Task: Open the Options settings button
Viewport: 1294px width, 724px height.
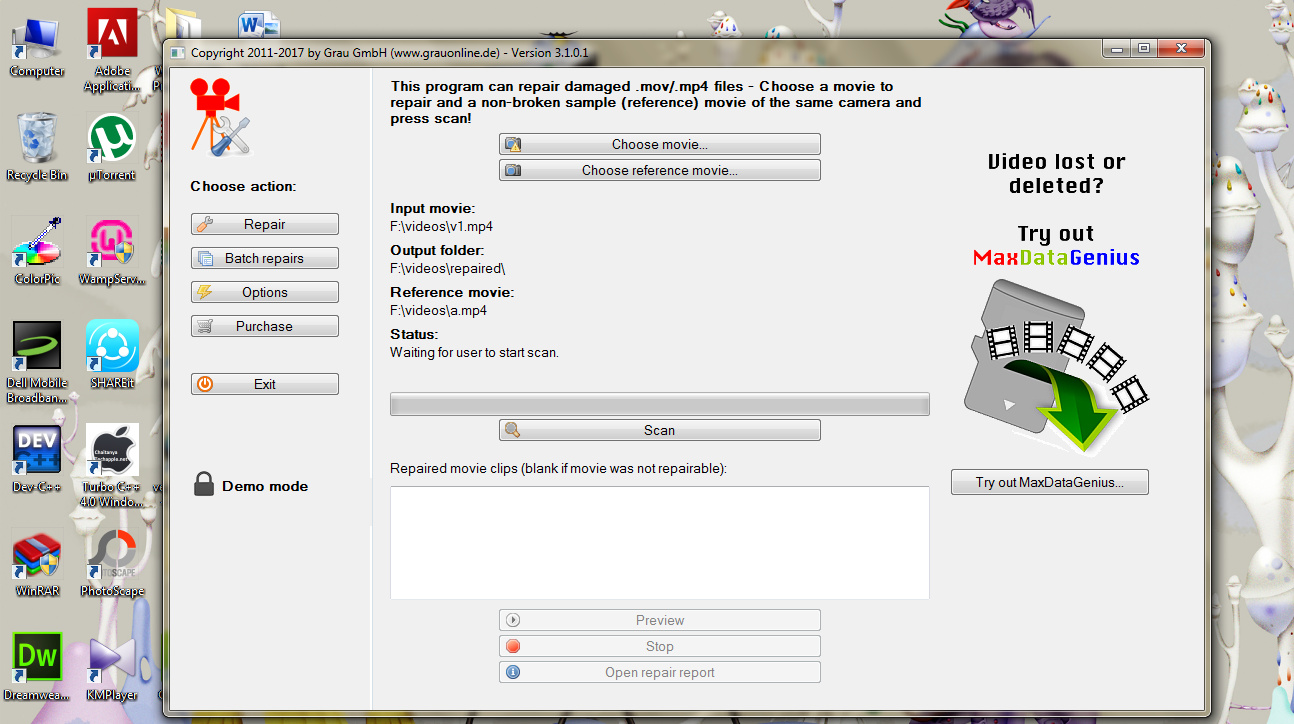Action: [264, 292]
